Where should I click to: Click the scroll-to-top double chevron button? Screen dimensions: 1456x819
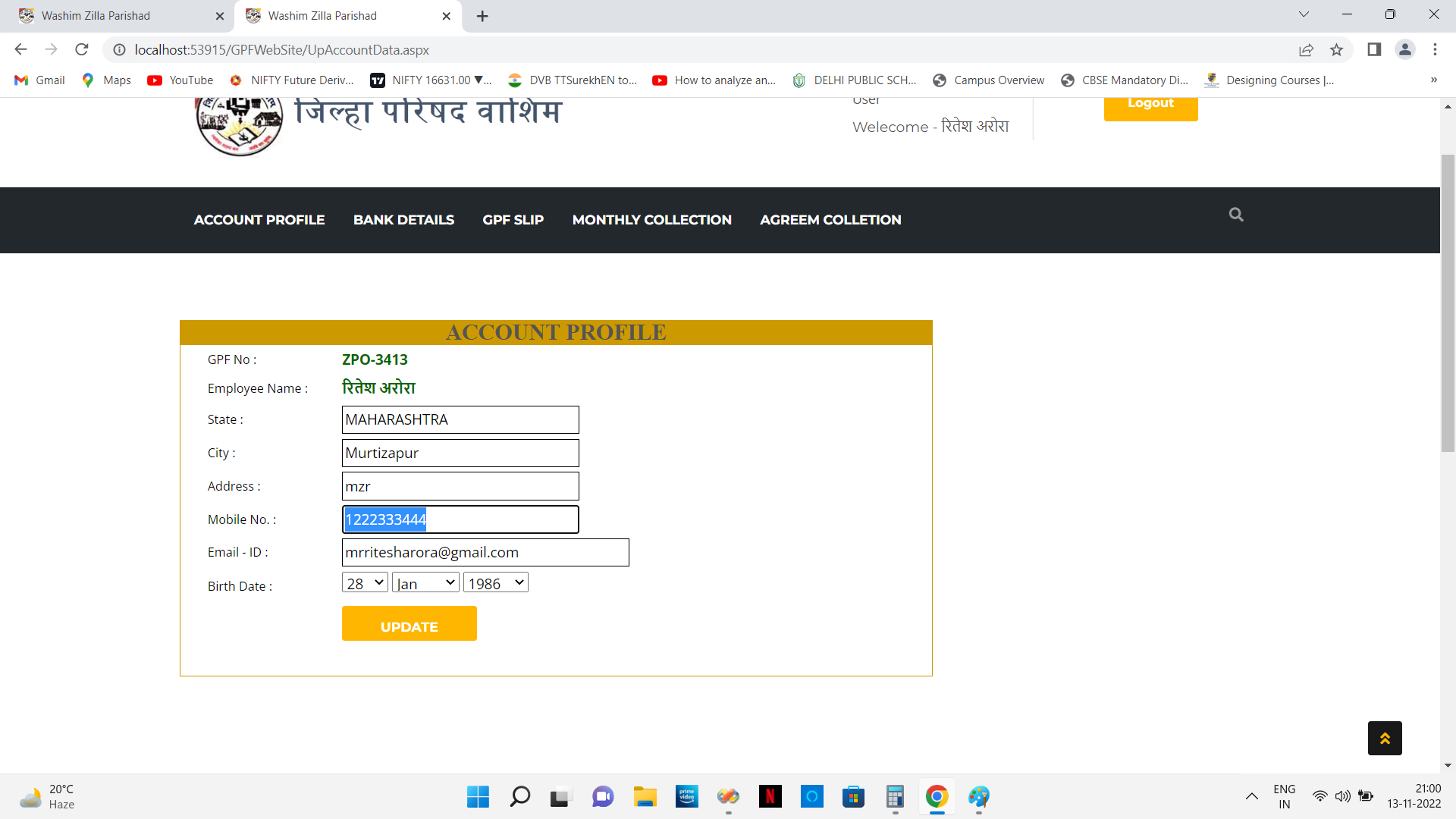1385,738
